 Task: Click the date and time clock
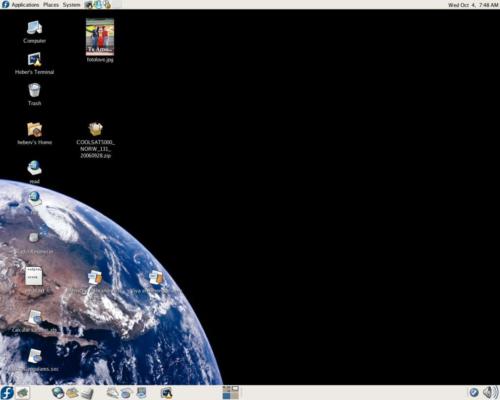click(473, 5)
